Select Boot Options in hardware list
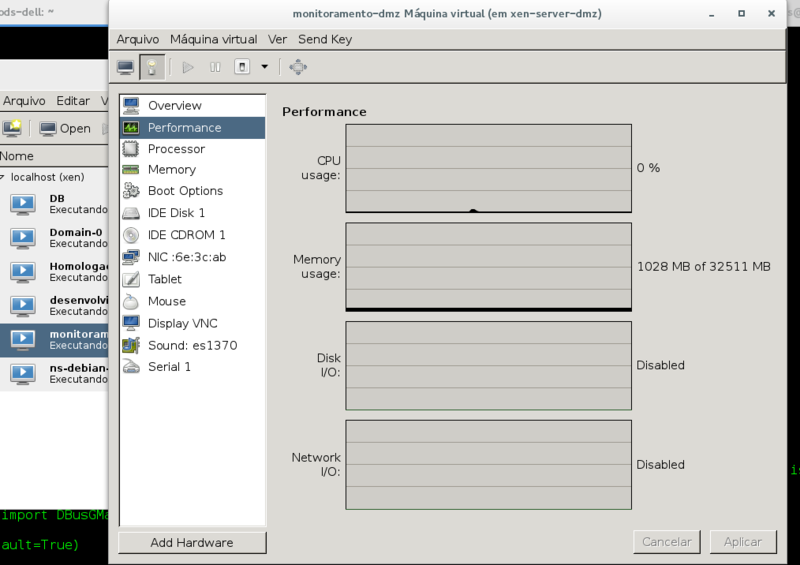 click(x=192, y=191)
